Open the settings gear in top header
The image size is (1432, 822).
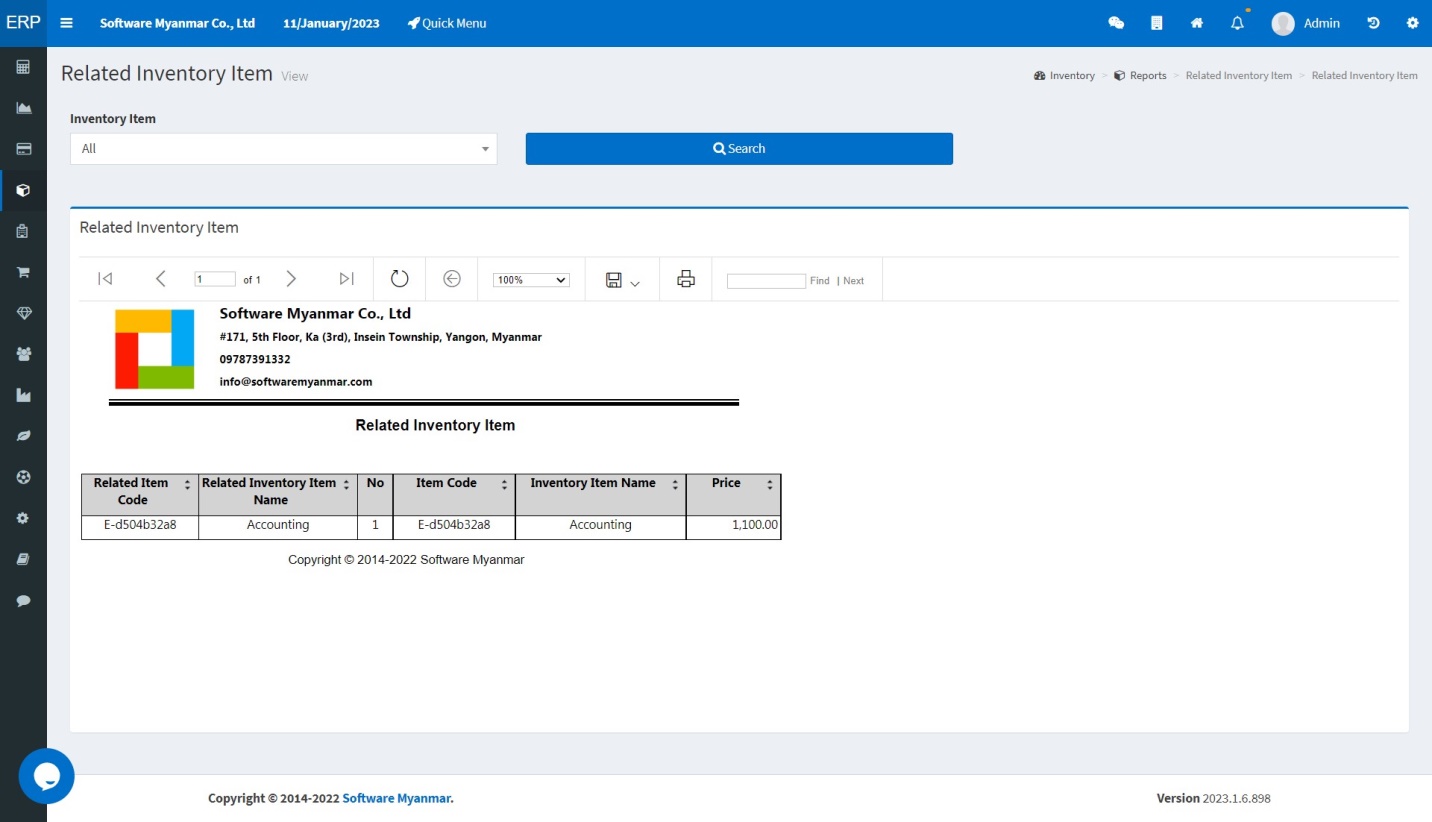point(1413,23)
